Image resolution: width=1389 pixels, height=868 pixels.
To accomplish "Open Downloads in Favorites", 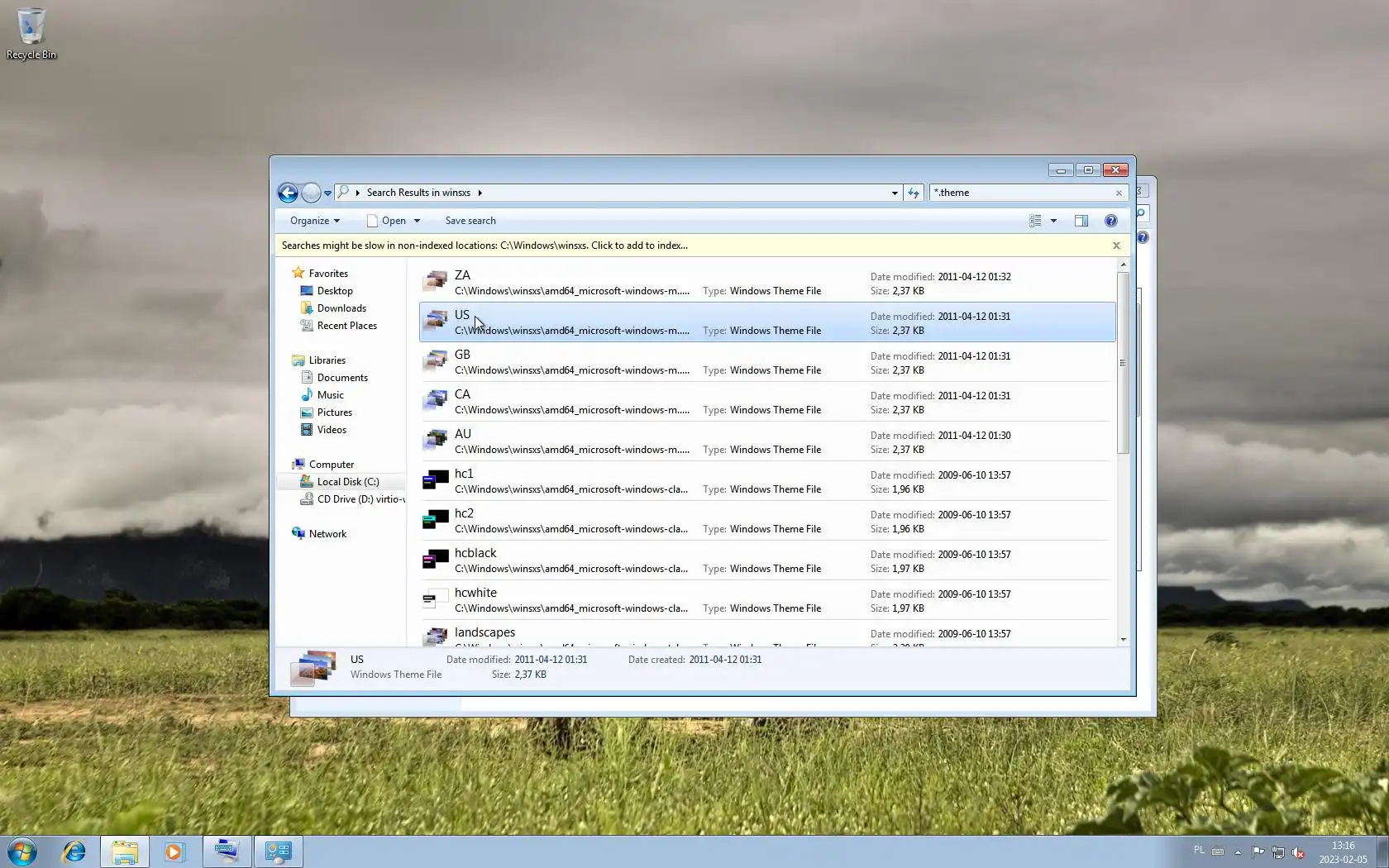I will pyautogui.click(x=341, y=308).
